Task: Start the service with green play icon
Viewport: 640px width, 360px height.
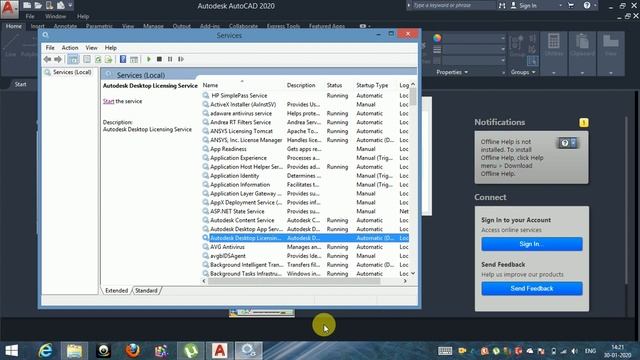Action: (x=149, y=59)
